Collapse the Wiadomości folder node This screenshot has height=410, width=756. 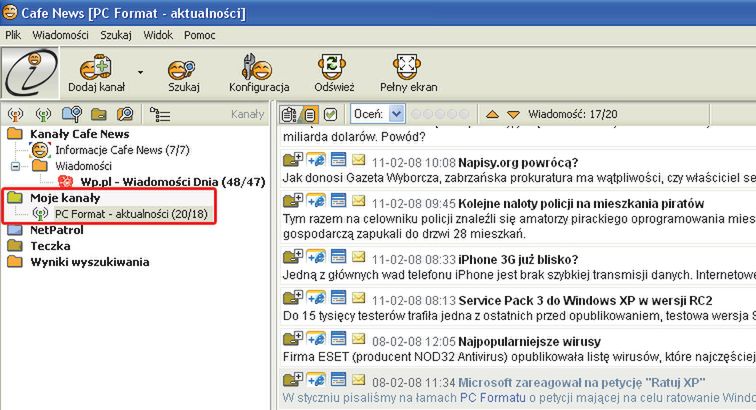[15, 166]
